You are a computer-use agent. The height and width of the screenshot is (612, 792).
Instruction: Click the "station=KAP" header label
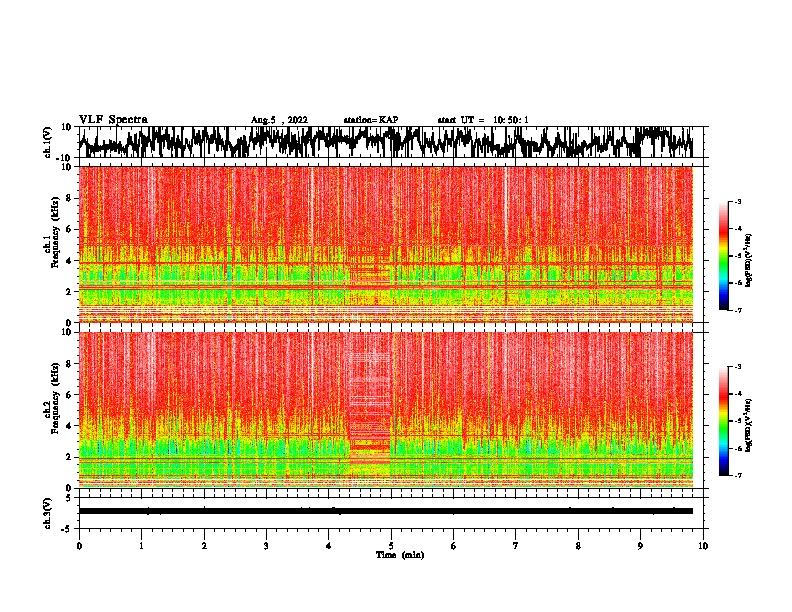coord(371,120)
